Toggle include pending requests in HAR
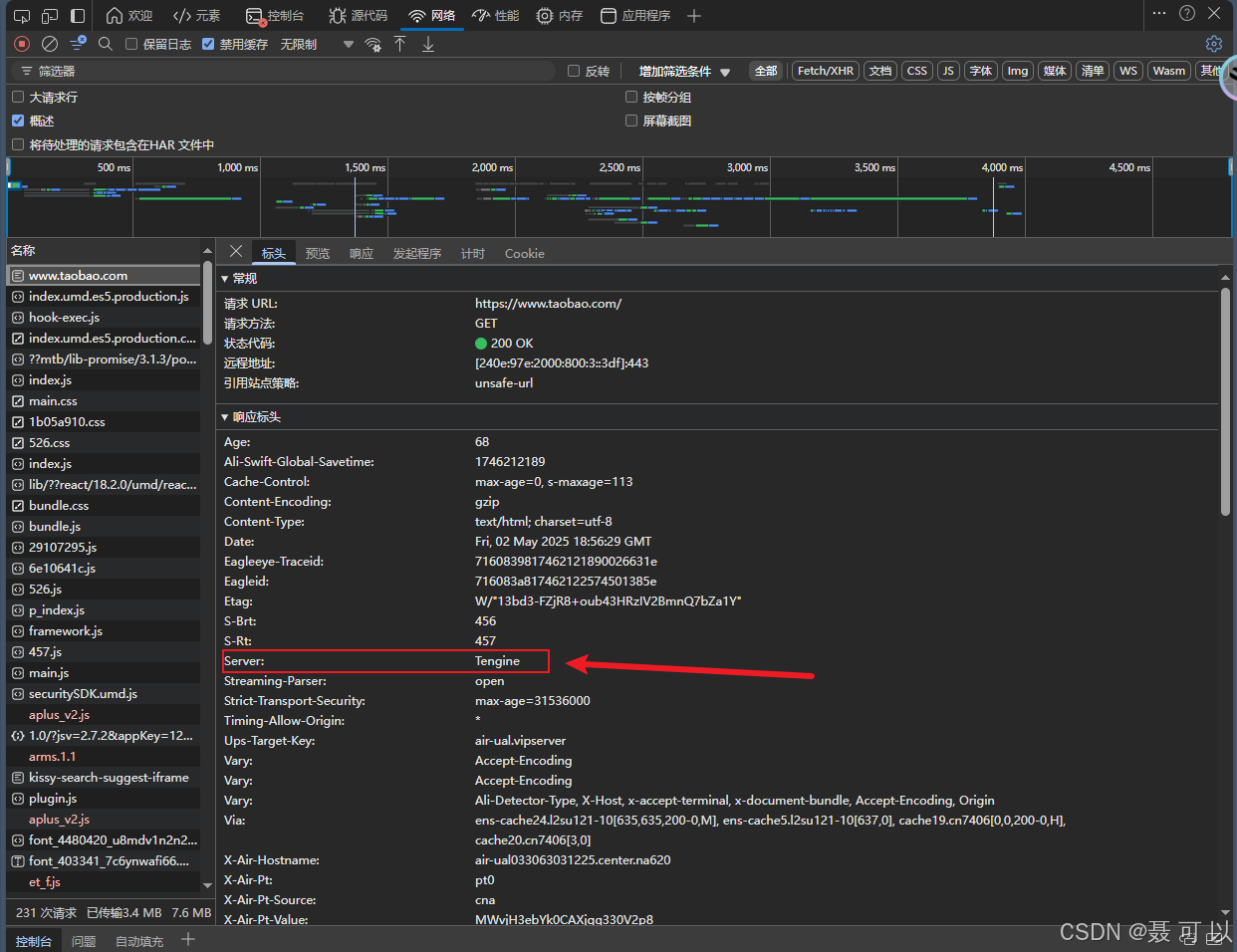1237x952 pixels. pos(18,144)
